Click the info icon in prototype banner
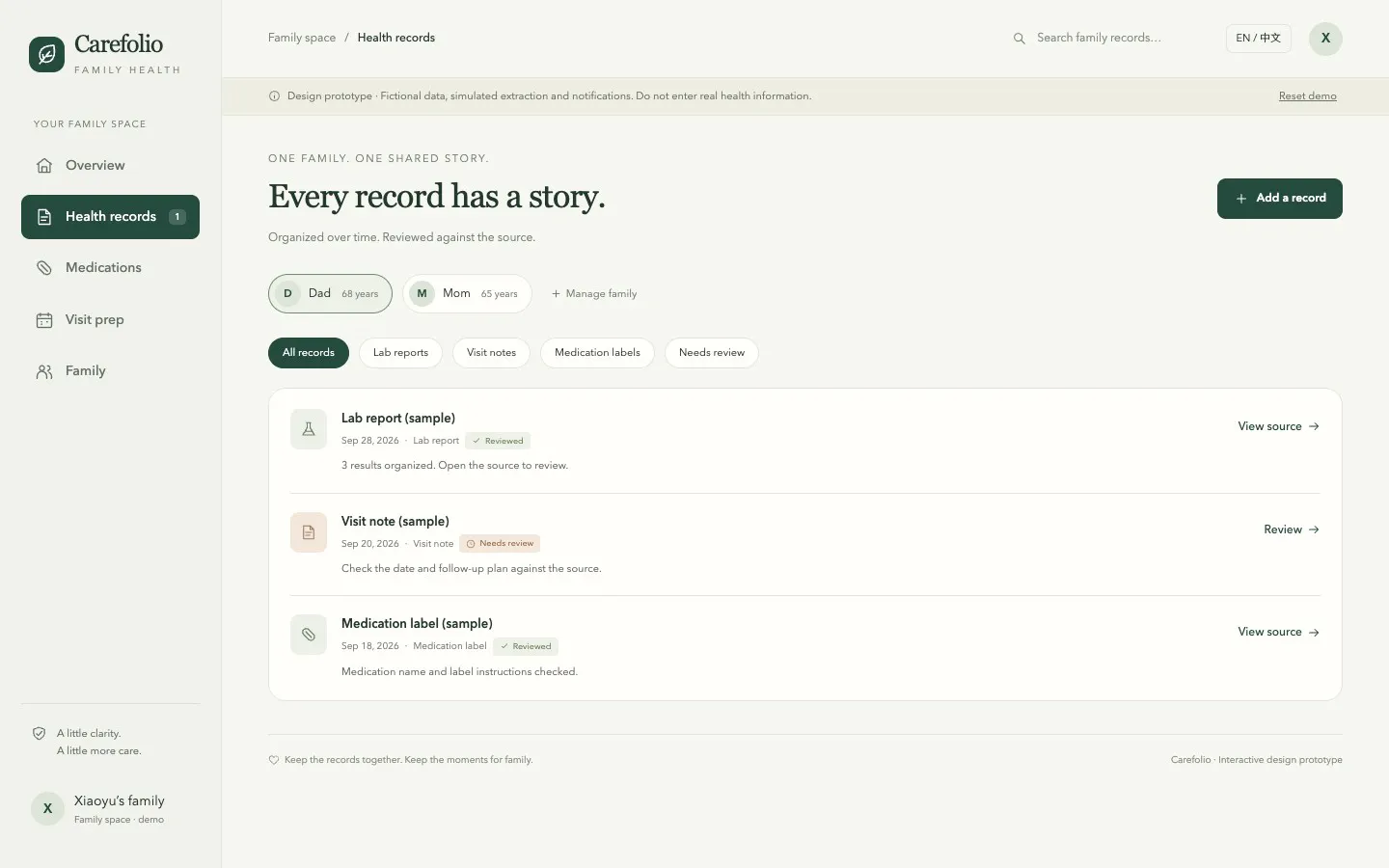Image resolution: width=1389 pixels, height=868 pixels. [x=274, y=96]
